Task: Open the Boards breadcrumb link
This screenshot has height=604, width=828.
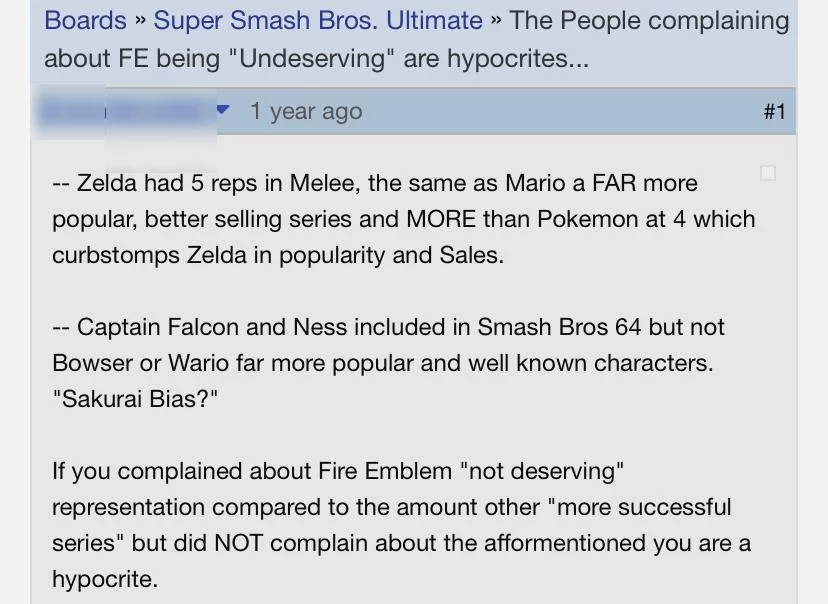Action: [85, 20]
